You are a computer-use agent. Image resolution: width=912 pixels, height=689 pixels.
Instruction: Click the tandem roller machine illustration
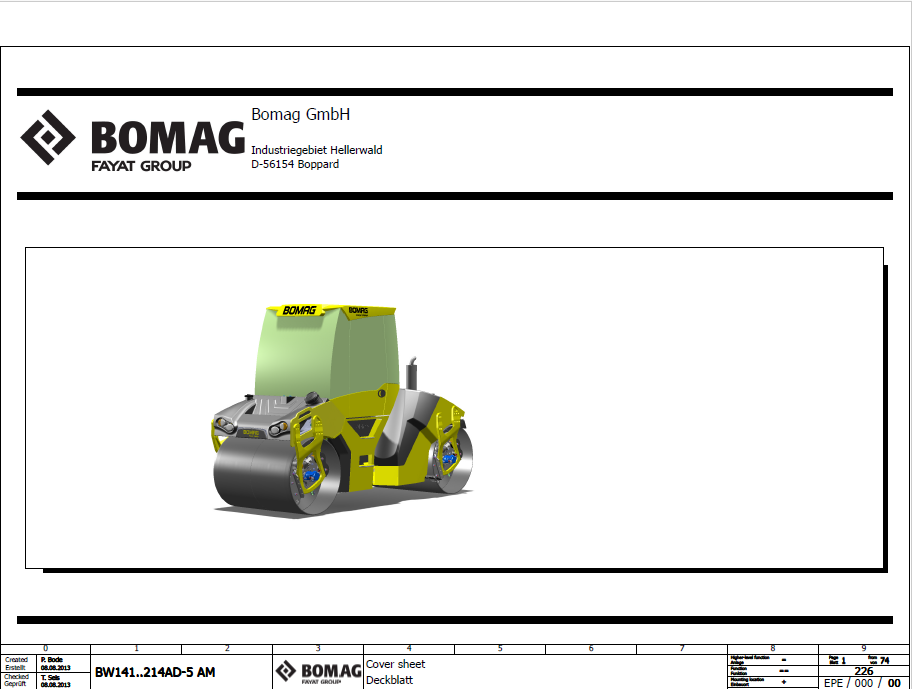click(x=342, y=410)
